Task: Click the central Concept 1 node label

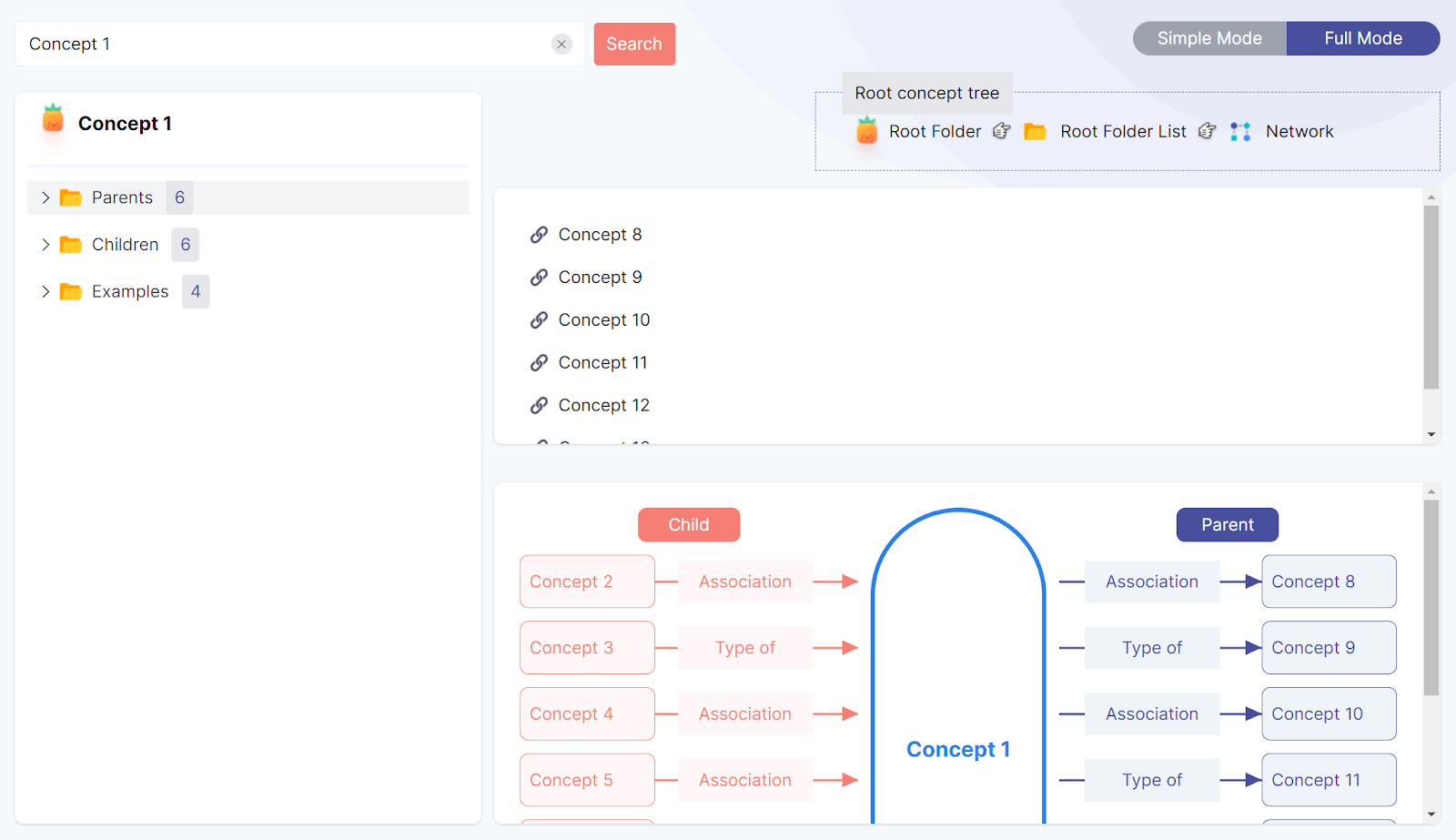Action: (x=958, y=749)
